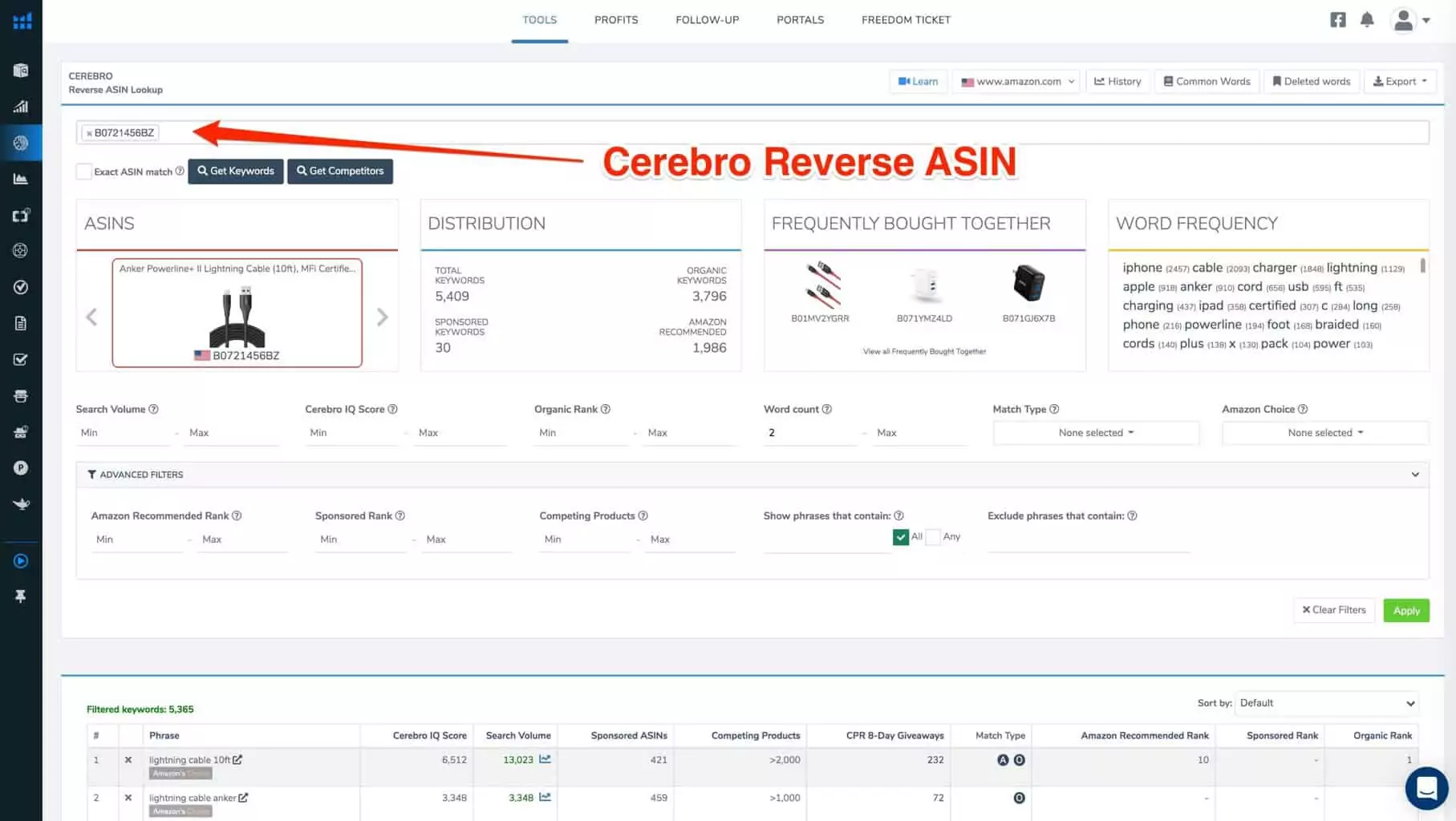This screenshot has width=1456, height=821.
Task: Open the Export dropdown
Action: 1400,81
